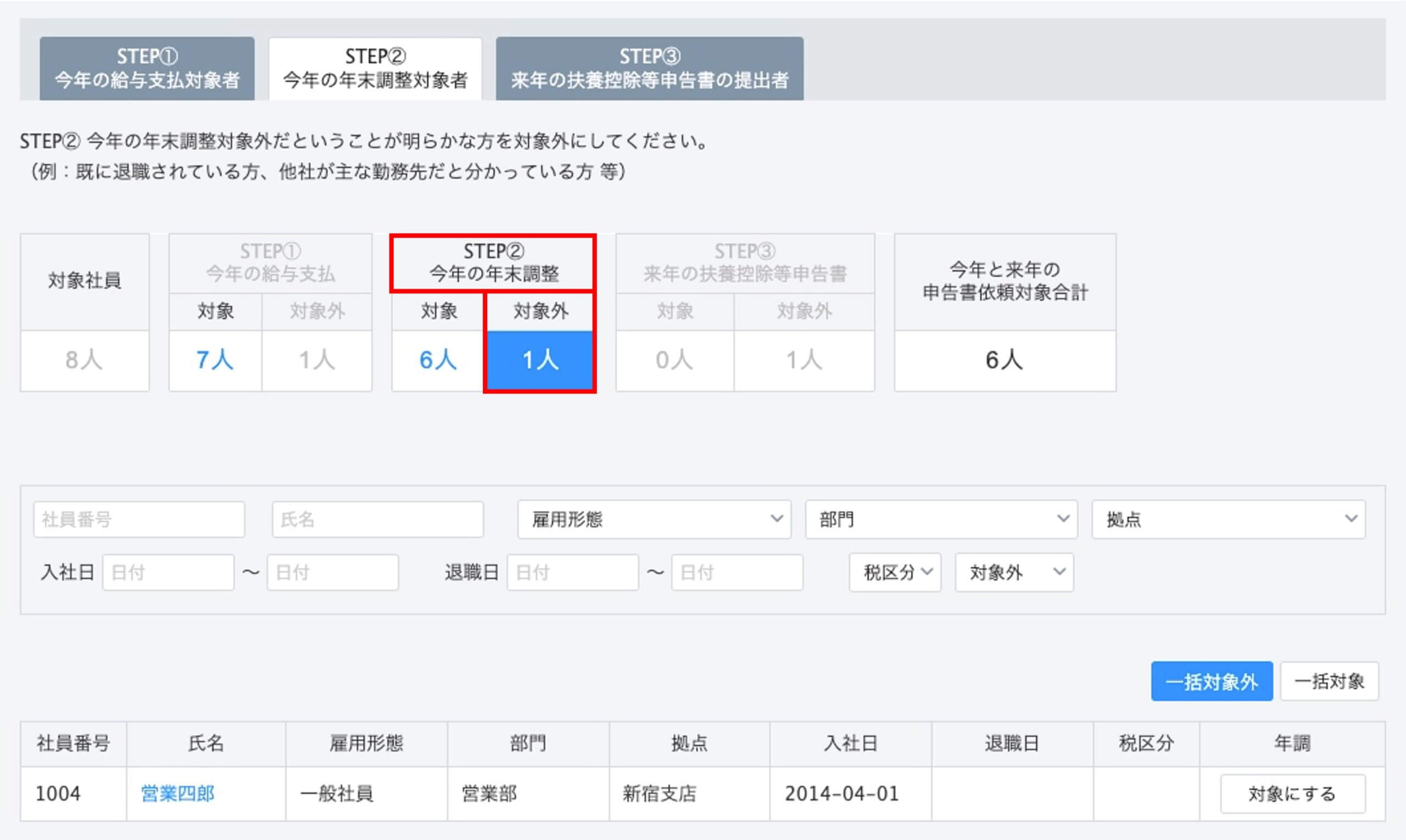Click into the 氏名 search field
The width and height of the screenshot is (1406, 840).
pyautogui.click(x=377, y=519)
